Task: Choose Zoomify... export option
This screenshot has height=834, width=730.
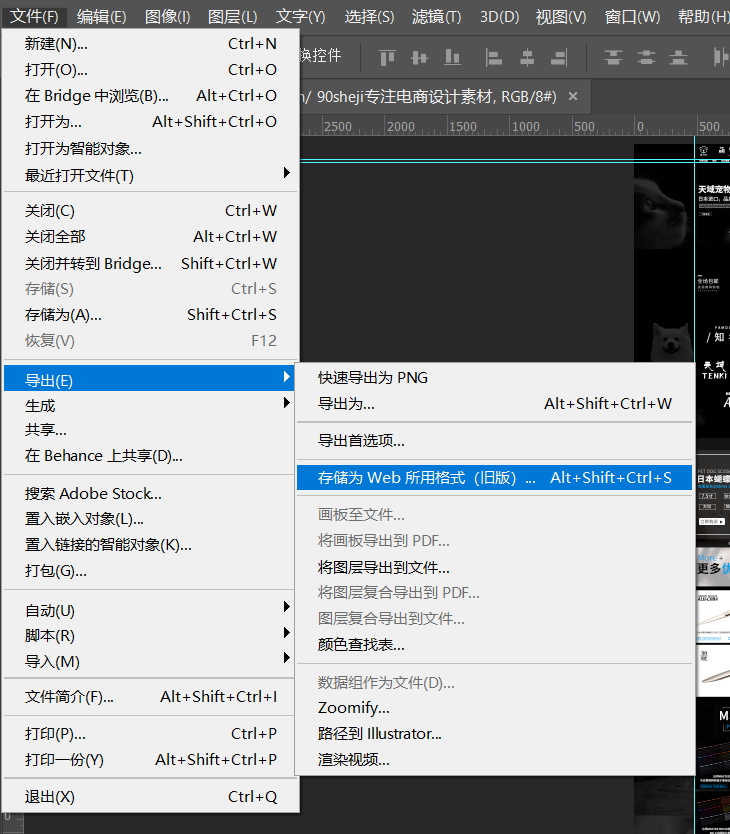Action: (x=494, y=708)
